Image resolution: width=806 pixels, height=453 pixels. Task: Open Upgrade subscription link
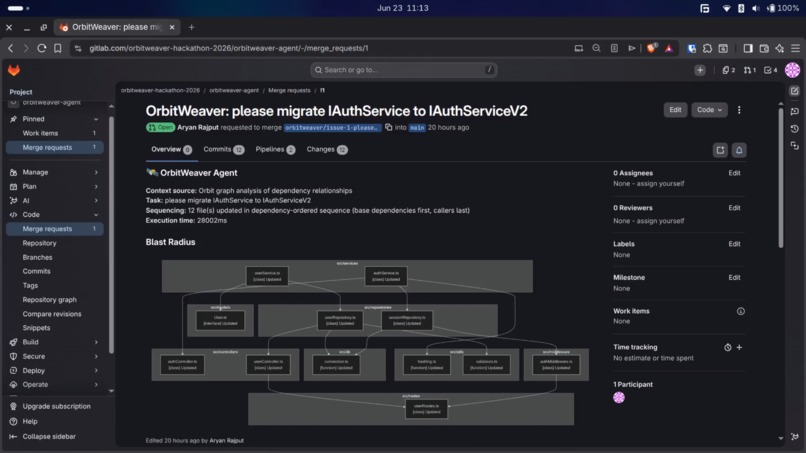[x=57, y=406]
